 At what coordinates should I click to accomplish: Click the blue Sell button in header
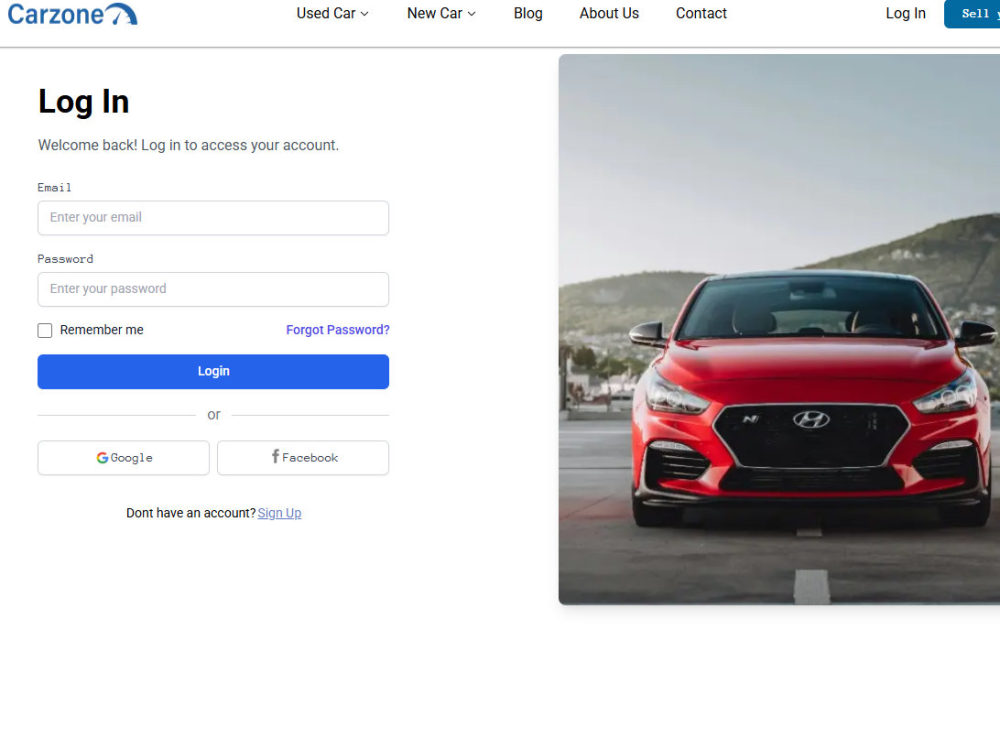(x=973, y=13)
